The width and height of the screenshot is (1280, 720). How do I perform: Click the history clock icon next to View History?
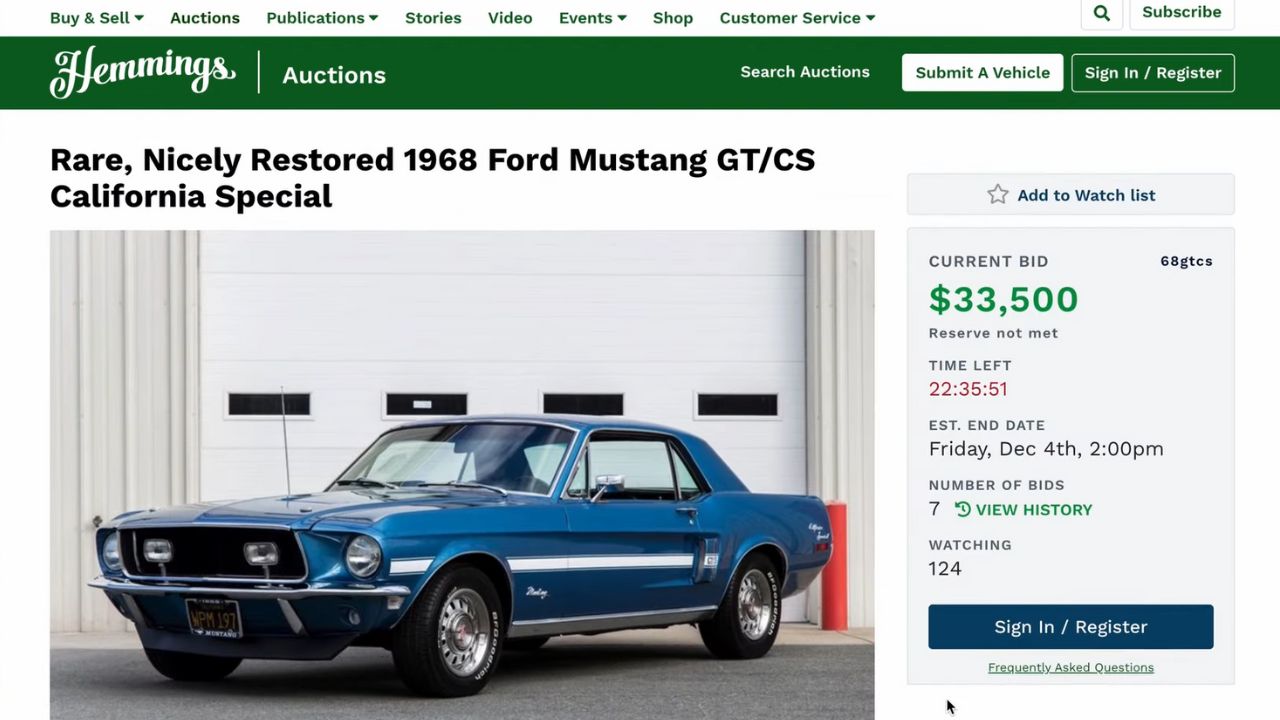pos(963,510)
